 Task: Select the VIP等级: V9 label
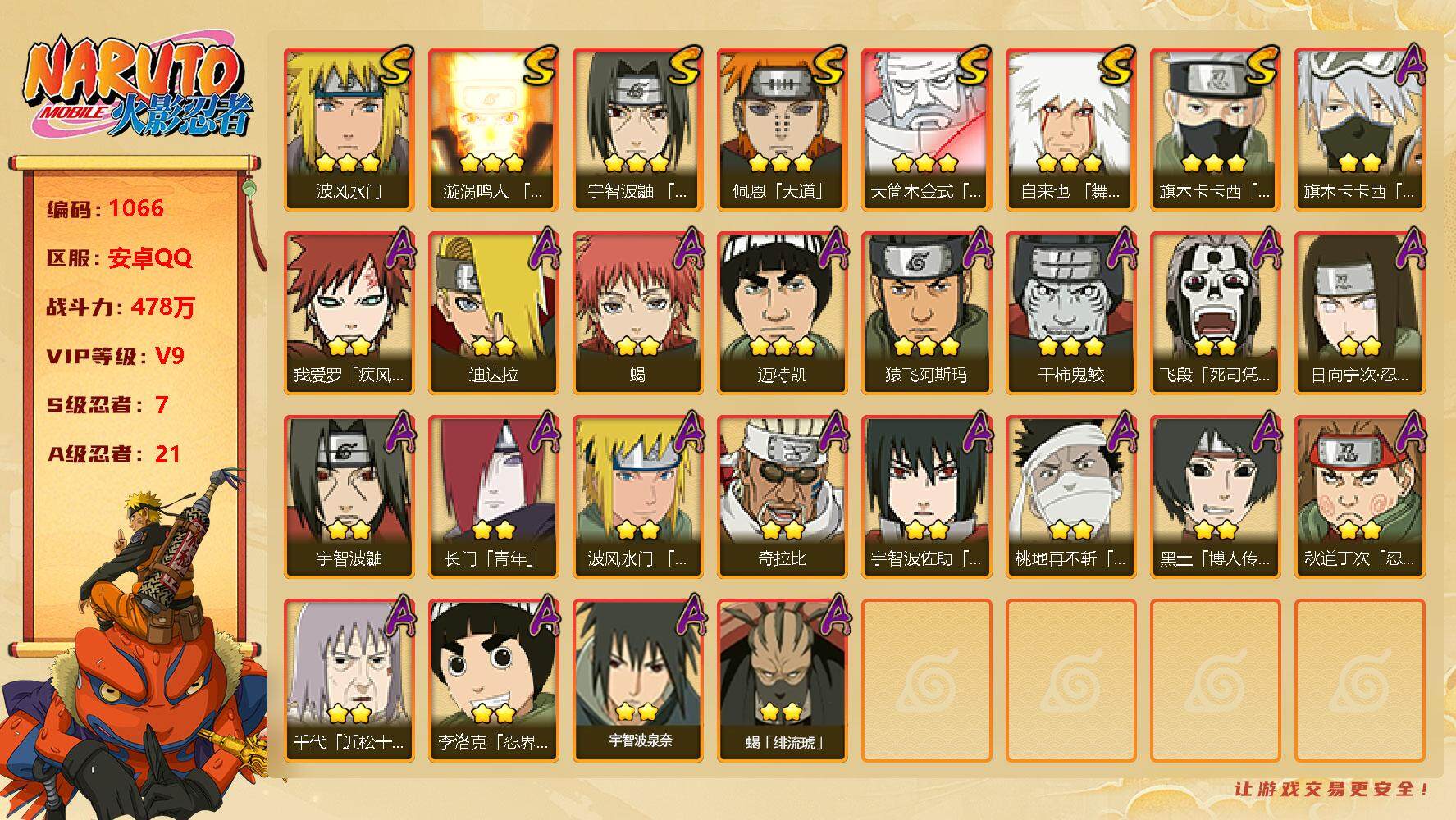(x=115, y=356)
